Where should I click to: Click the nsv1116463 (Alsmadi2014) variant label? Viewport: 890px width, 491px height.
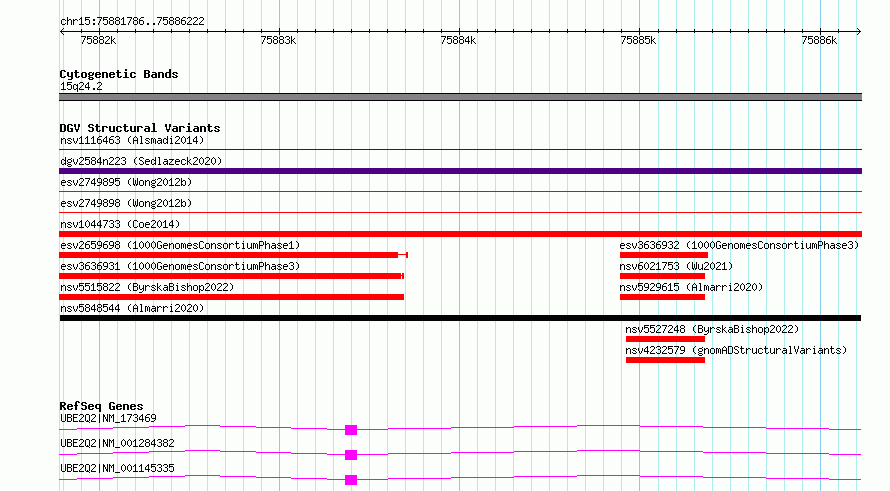(x=132, y=140)
